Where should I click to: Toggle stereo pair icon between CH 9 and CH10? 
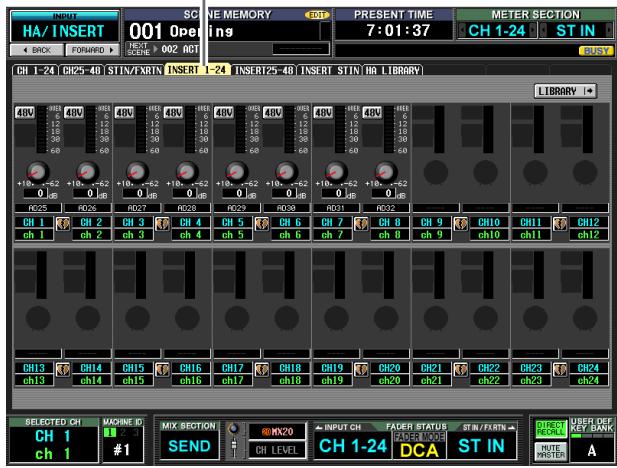[x=460, y=224]
